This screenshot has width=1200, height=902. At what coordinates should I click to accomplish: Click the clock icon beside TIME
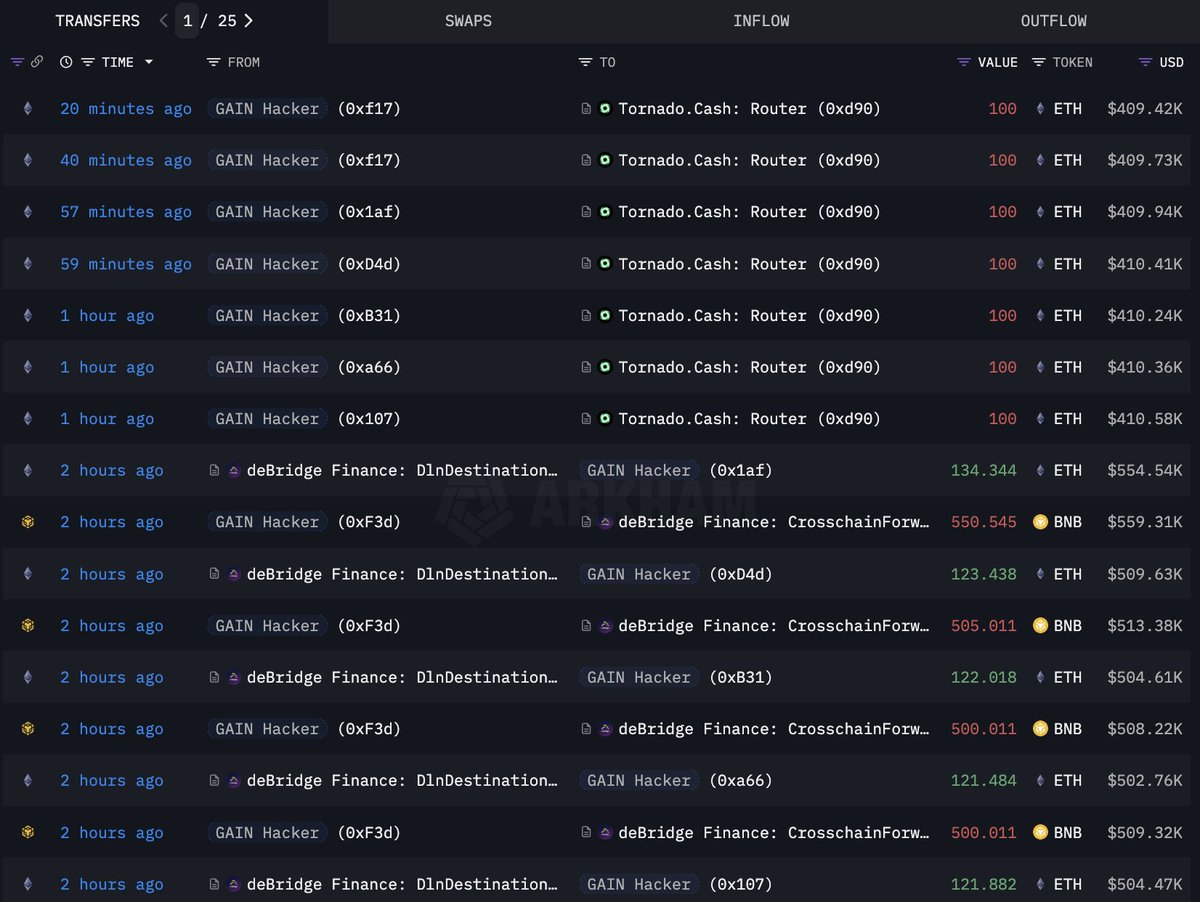click(66, 62)
